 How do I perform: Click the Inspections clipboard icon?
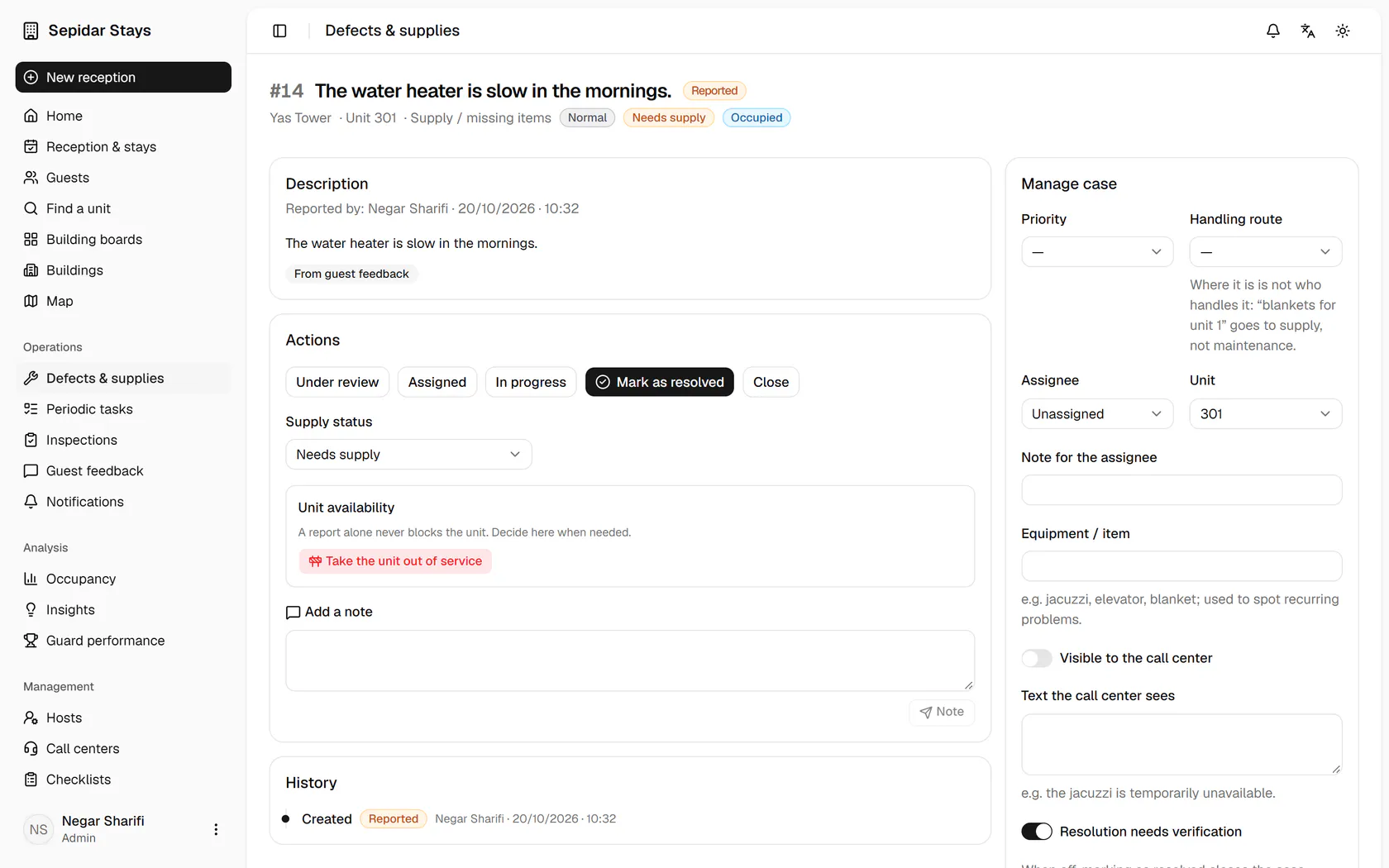[x=31, y=440]
